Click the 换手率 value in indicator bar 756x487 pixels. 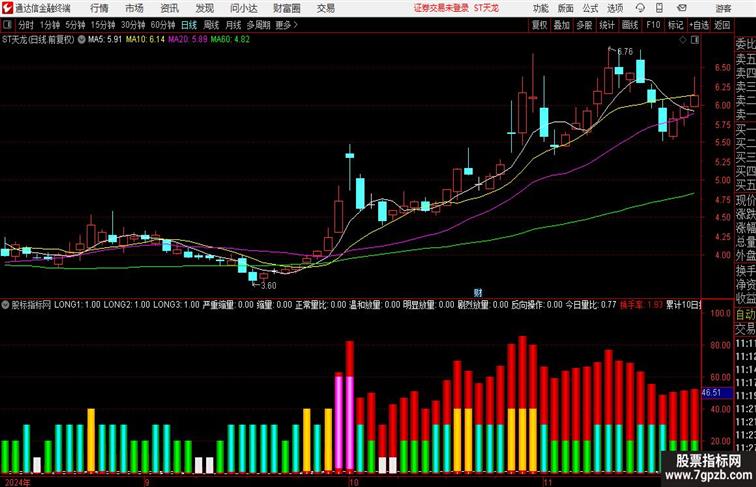point(641,305)
